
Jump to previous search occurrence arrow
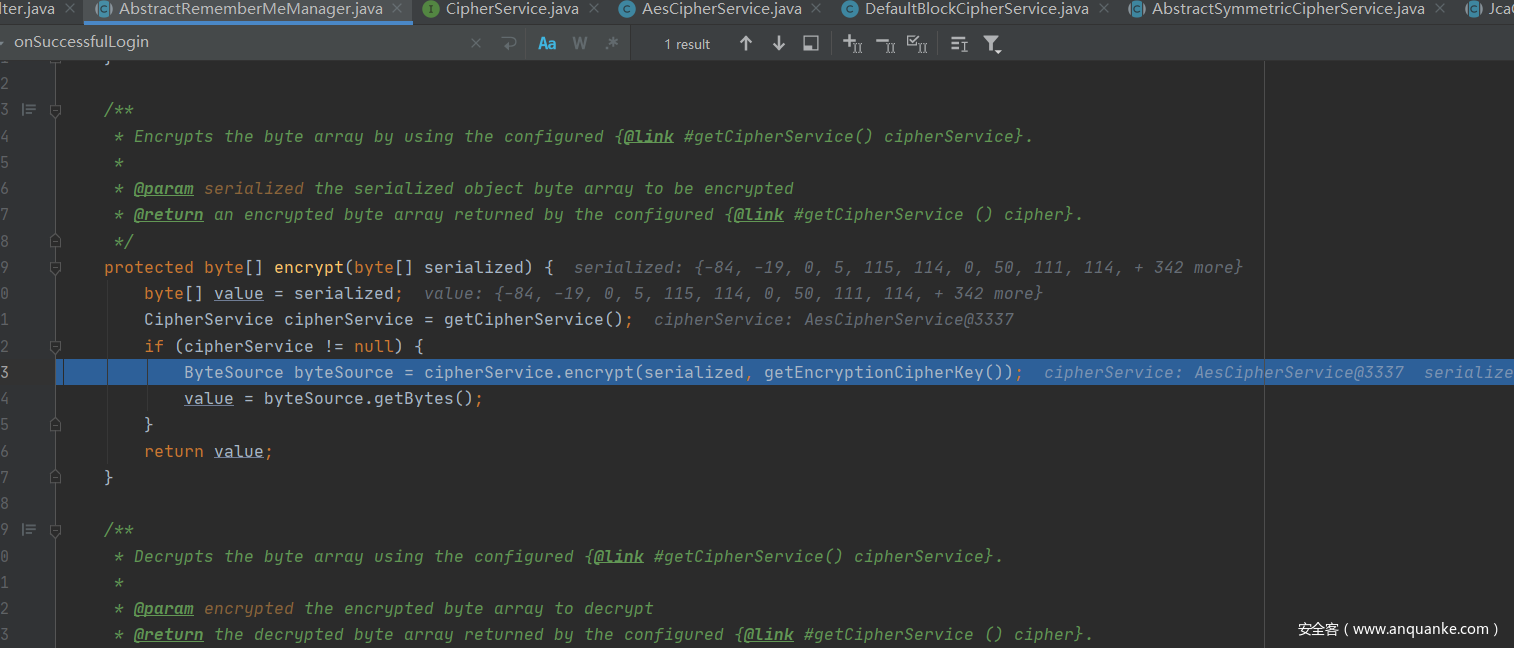(x=745, y=44)
